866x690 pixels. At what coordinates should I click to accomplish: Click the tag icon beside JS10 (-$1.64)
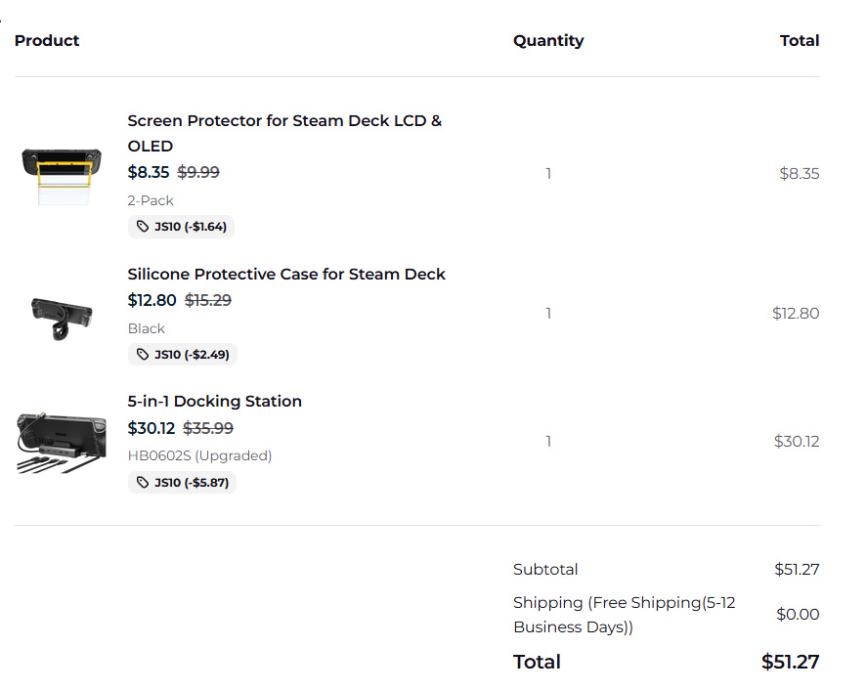pyautogui.click(x=142, y=227)
